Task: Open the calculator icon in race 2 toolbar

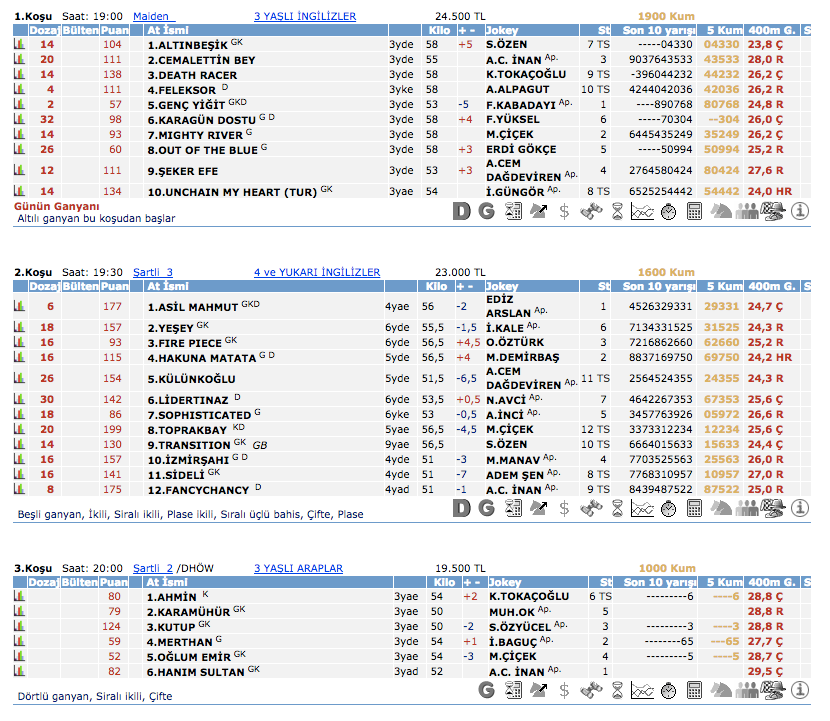Action: pyautogui.click(x=694, y=507)
